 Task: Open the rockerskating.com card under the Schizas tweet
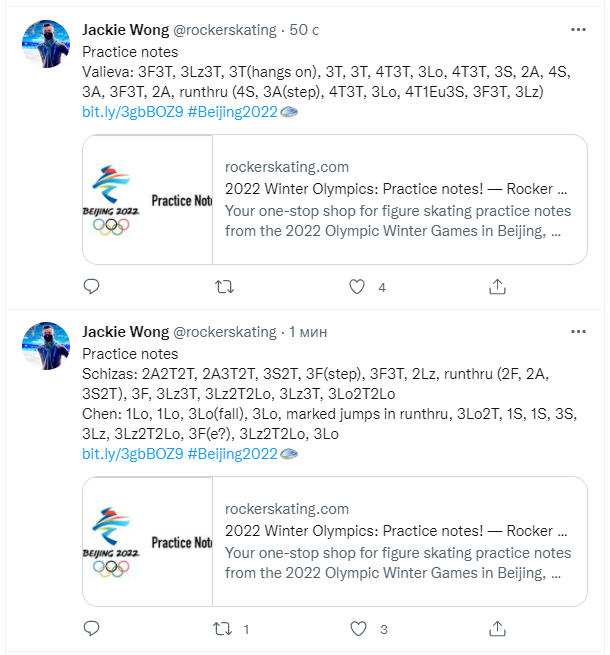tap(334, 541)
